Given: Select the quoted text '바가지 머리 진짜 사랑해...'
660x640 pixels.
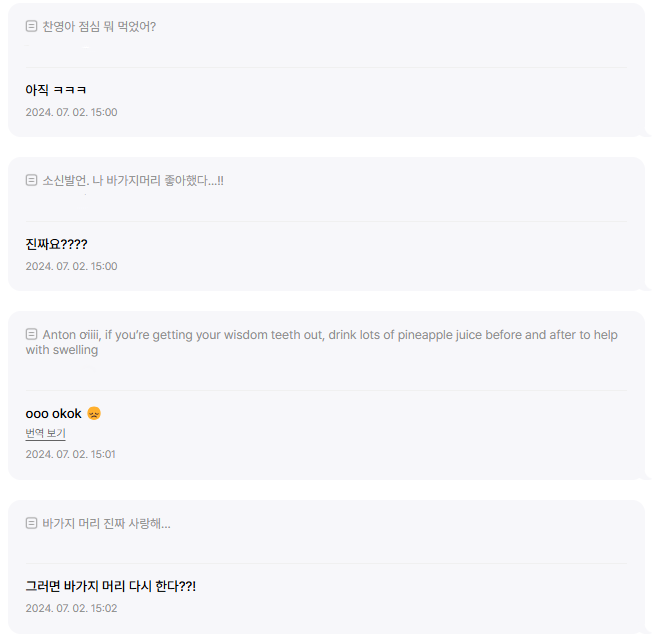Looking at the screenshot, I should (106, 523).
